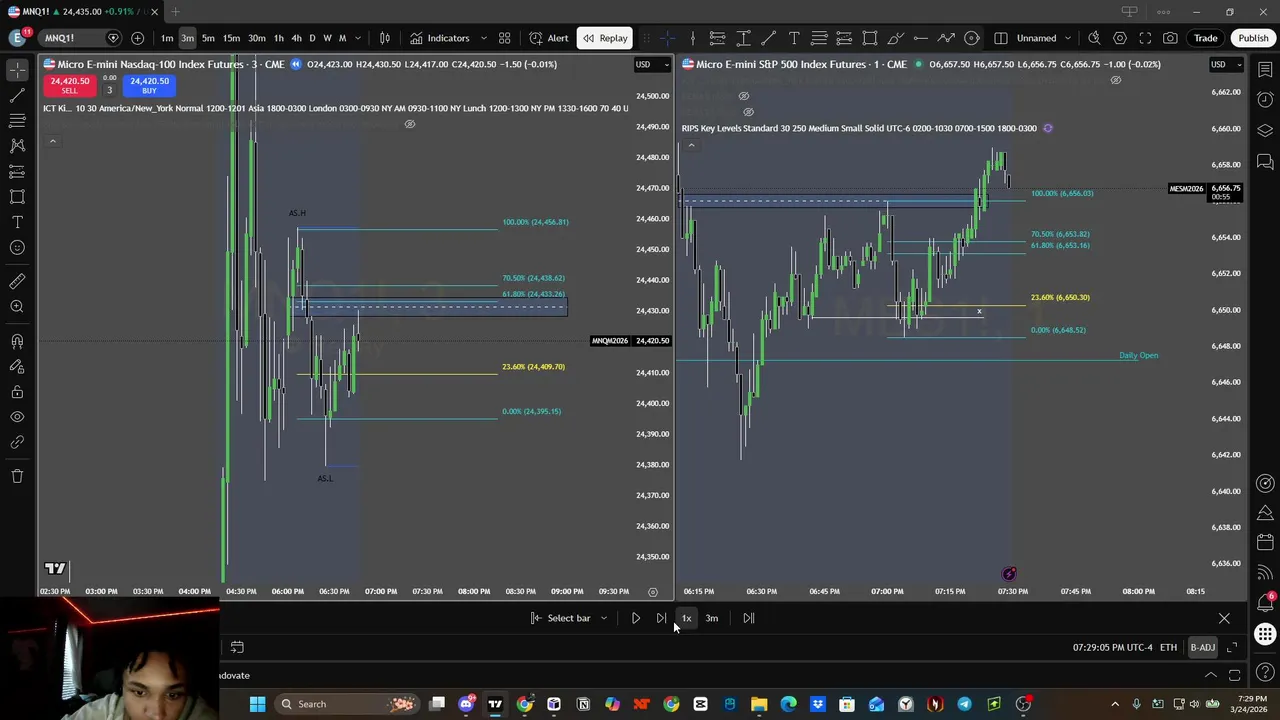Click the red SELL 24,420.50 button
The image size is (1280, 720).
coord(70,86)
